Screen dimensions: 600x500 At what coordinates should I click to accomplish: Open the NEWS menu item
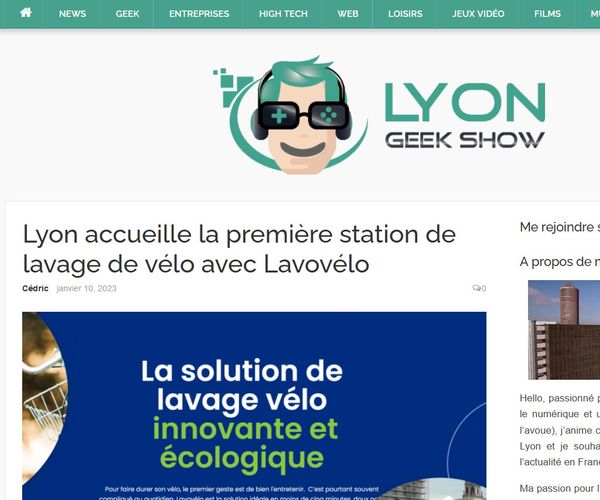(72, 14)
